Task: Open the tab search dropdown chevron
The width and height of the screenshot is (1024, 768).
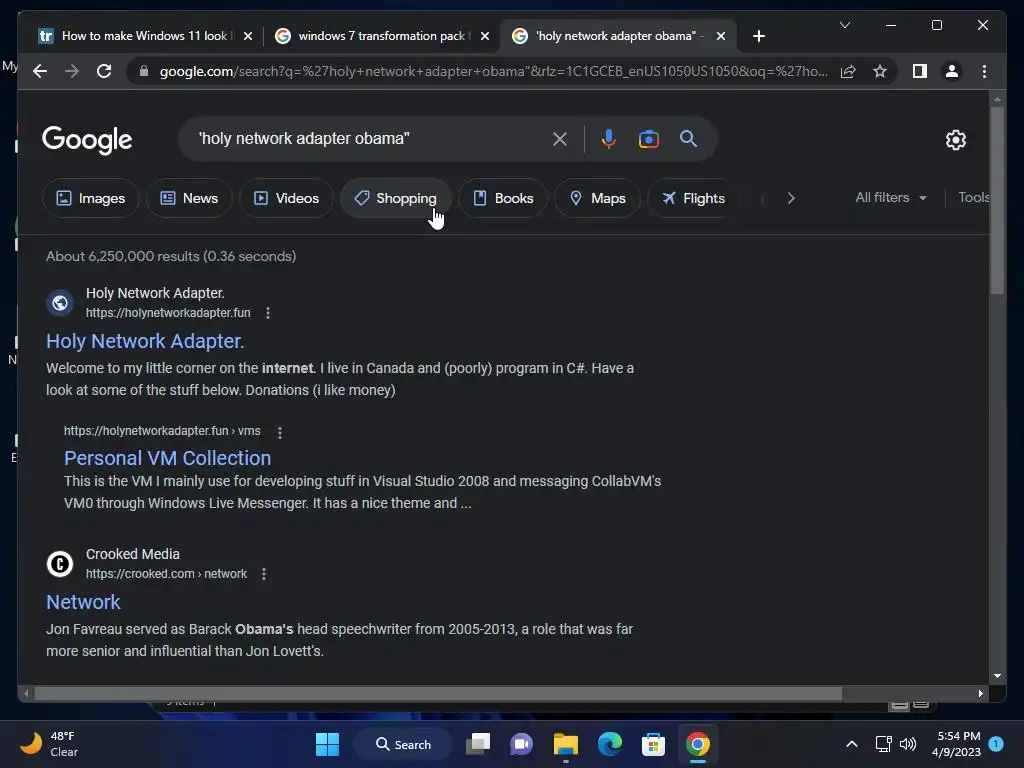Action: click(x=844, y=25)
